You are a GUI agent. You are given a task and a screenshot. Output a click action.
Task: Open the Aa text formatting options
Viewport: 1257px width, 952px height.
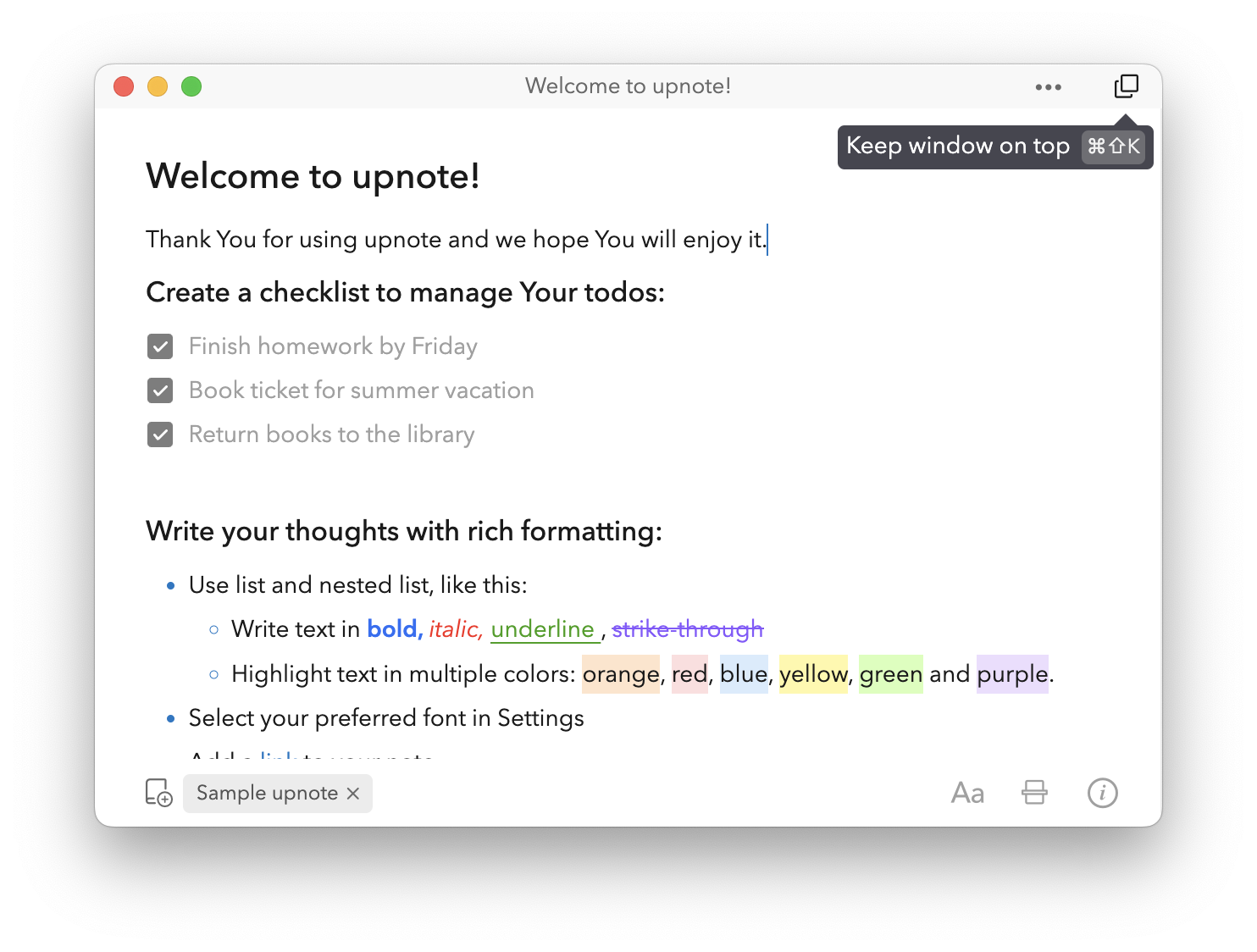pos(967,793)
